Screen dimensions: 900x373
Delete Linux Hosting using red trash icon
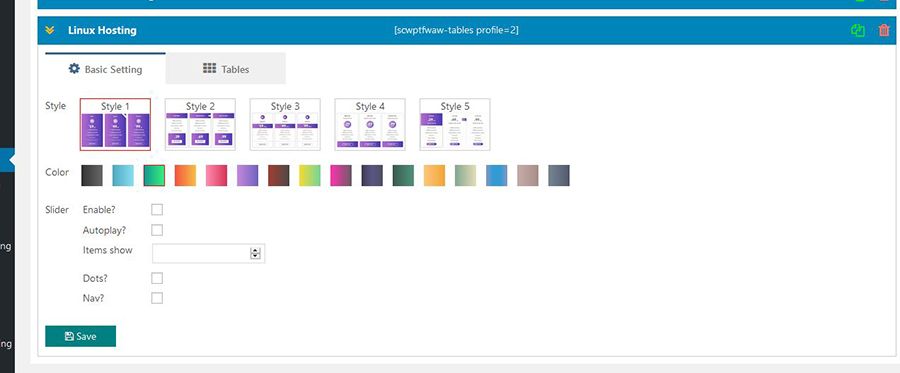[884, 30]
